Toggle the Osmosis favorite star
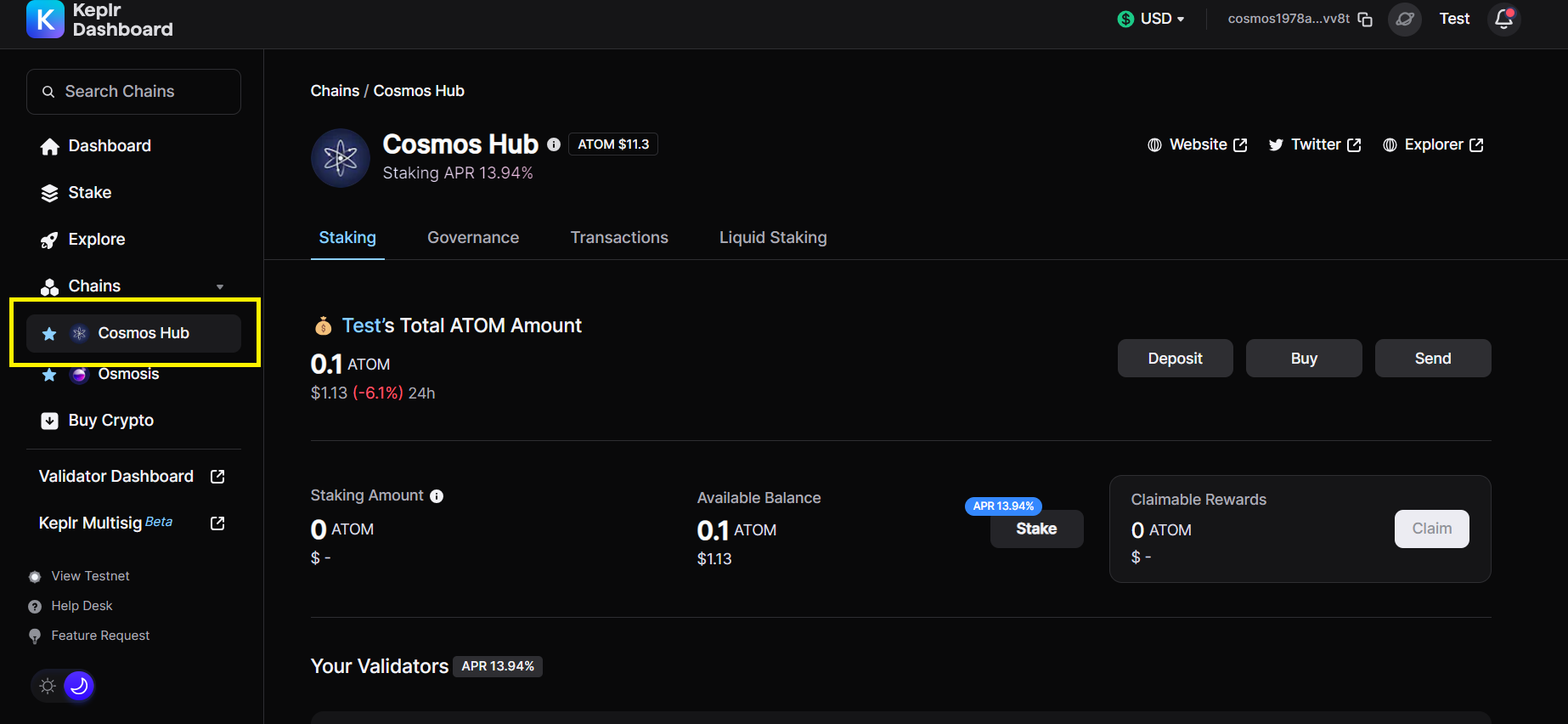The height and width of the screenshot is (724, 1568). click(x=49, y=375)
